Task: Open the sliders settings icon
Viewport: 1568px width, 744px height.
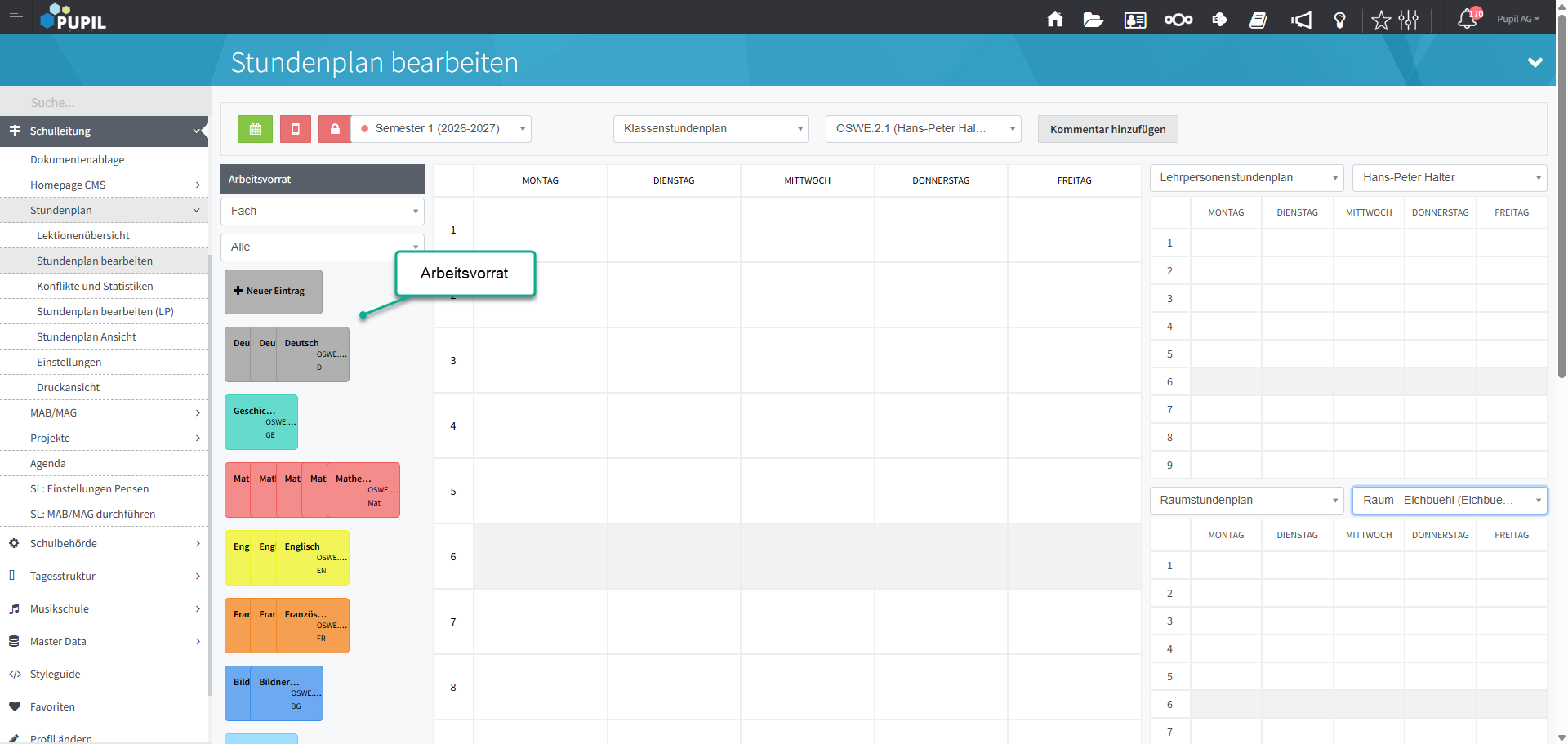Action: [1409, 20]
